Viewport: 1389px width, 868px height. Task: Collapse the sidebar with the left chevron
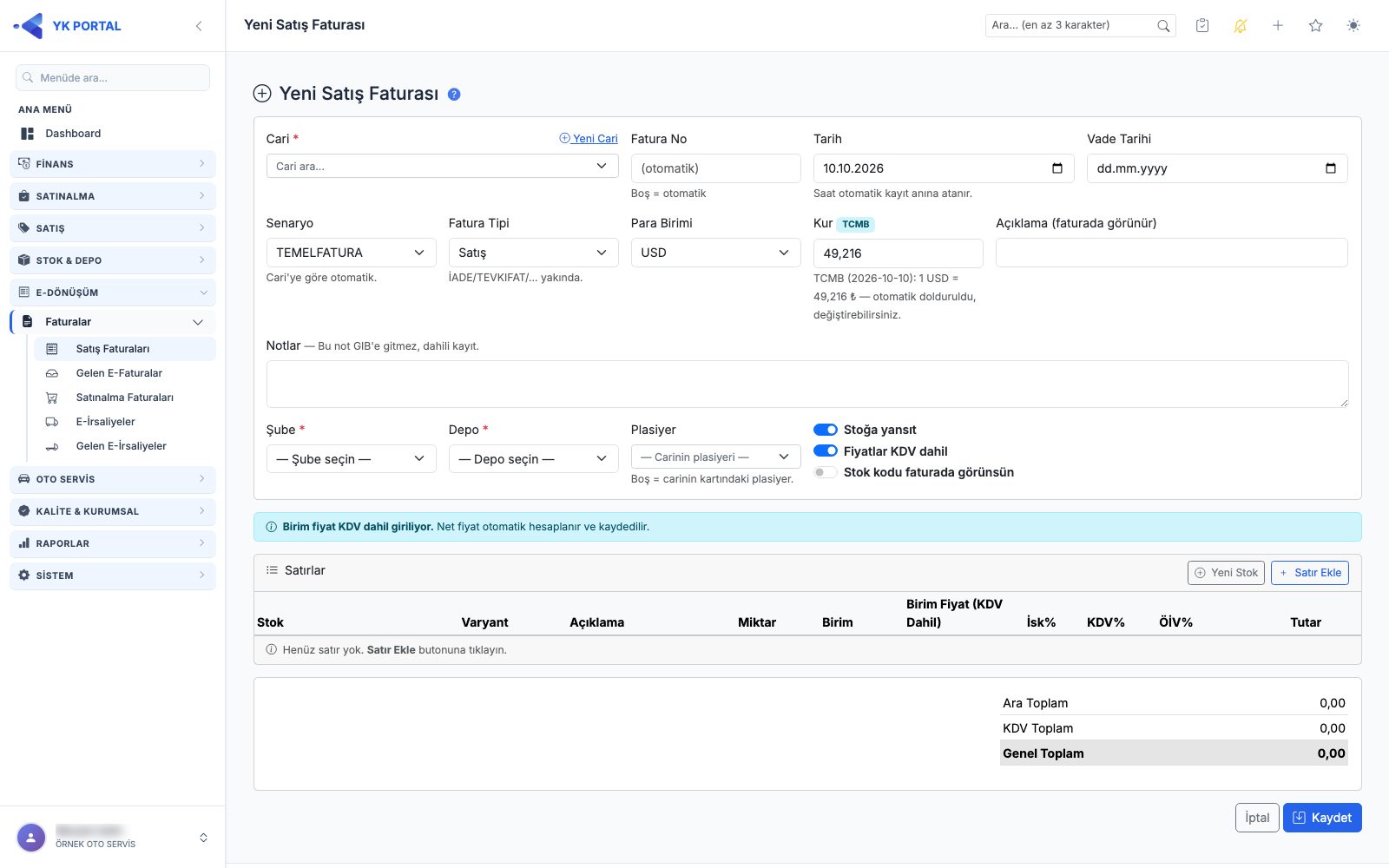pyautogui.click(x=199, y=26)
